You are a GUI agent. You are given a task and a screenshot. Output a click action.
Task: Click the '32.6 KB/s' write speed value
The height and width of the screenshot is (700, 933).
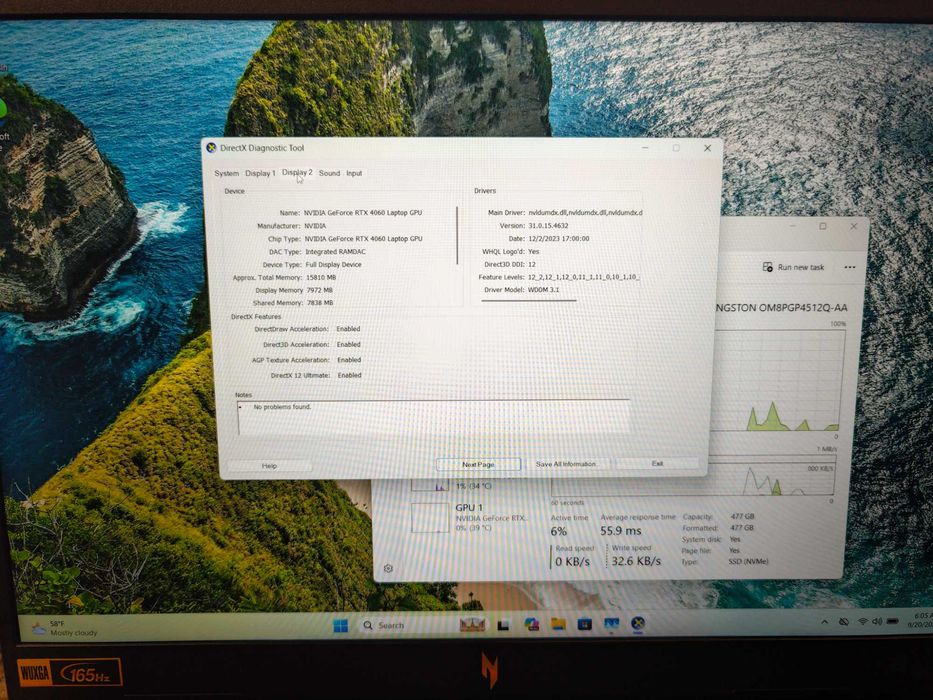636,561
